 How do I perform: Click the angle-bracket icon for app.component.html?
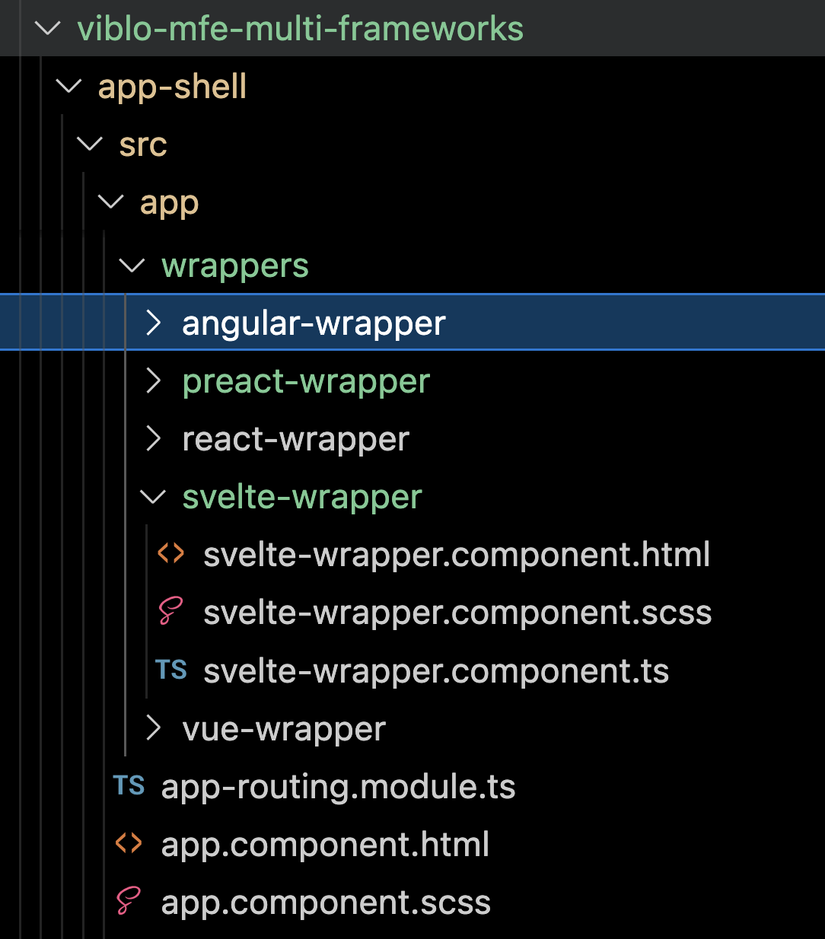(x=128, y=844)
